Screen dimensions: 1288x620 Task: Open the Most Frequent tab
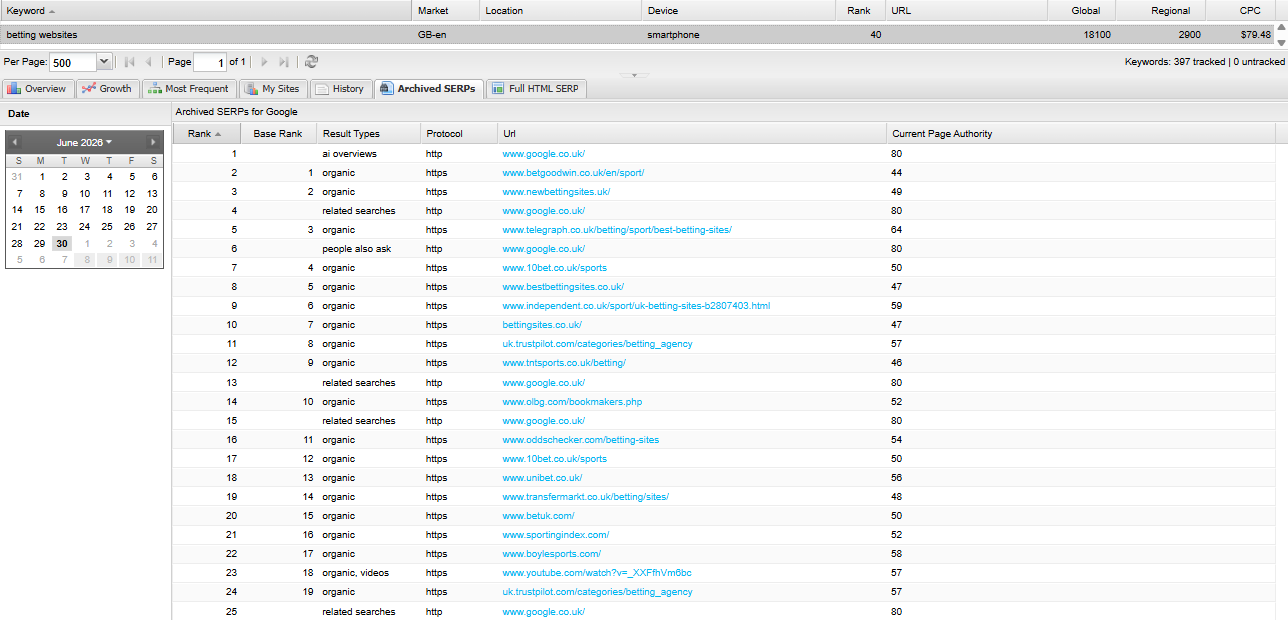pyautogui.click(x=189, y=89)
